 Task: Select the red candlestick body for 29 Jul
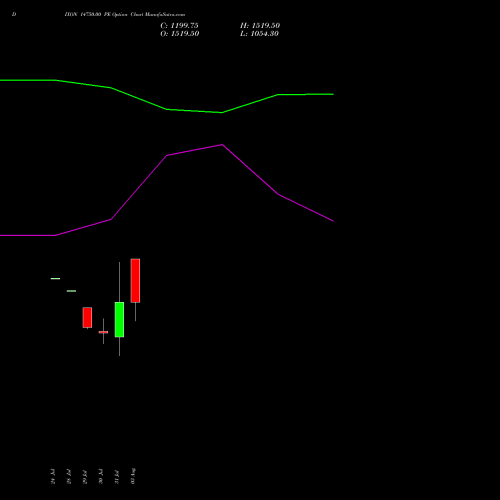pos(87,317)
